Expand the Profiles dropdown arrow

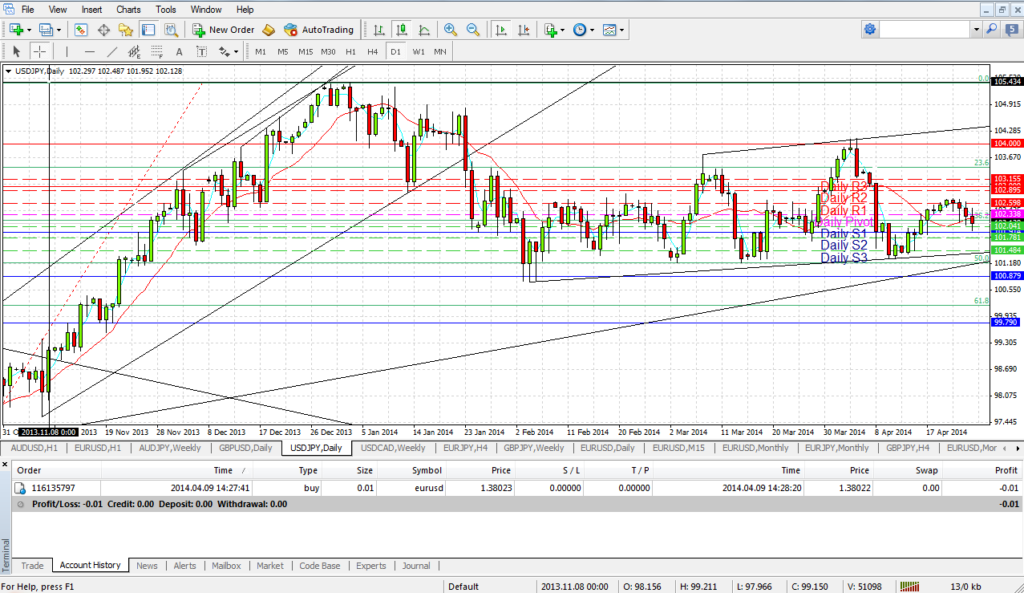pos(58,30)
